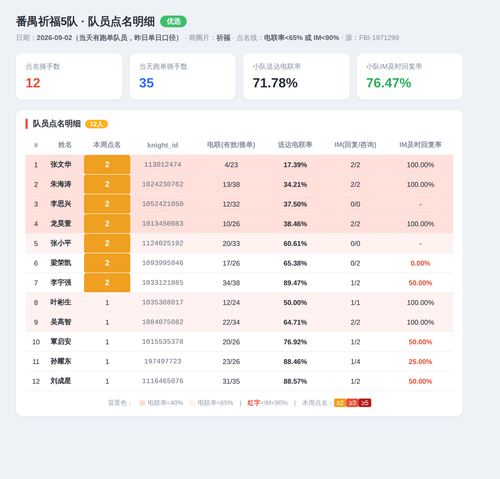Click the pale pink 电联率<65% legend swatch
Image resolution: width=500 pixels, height=479 pixels.
[192, 403]
